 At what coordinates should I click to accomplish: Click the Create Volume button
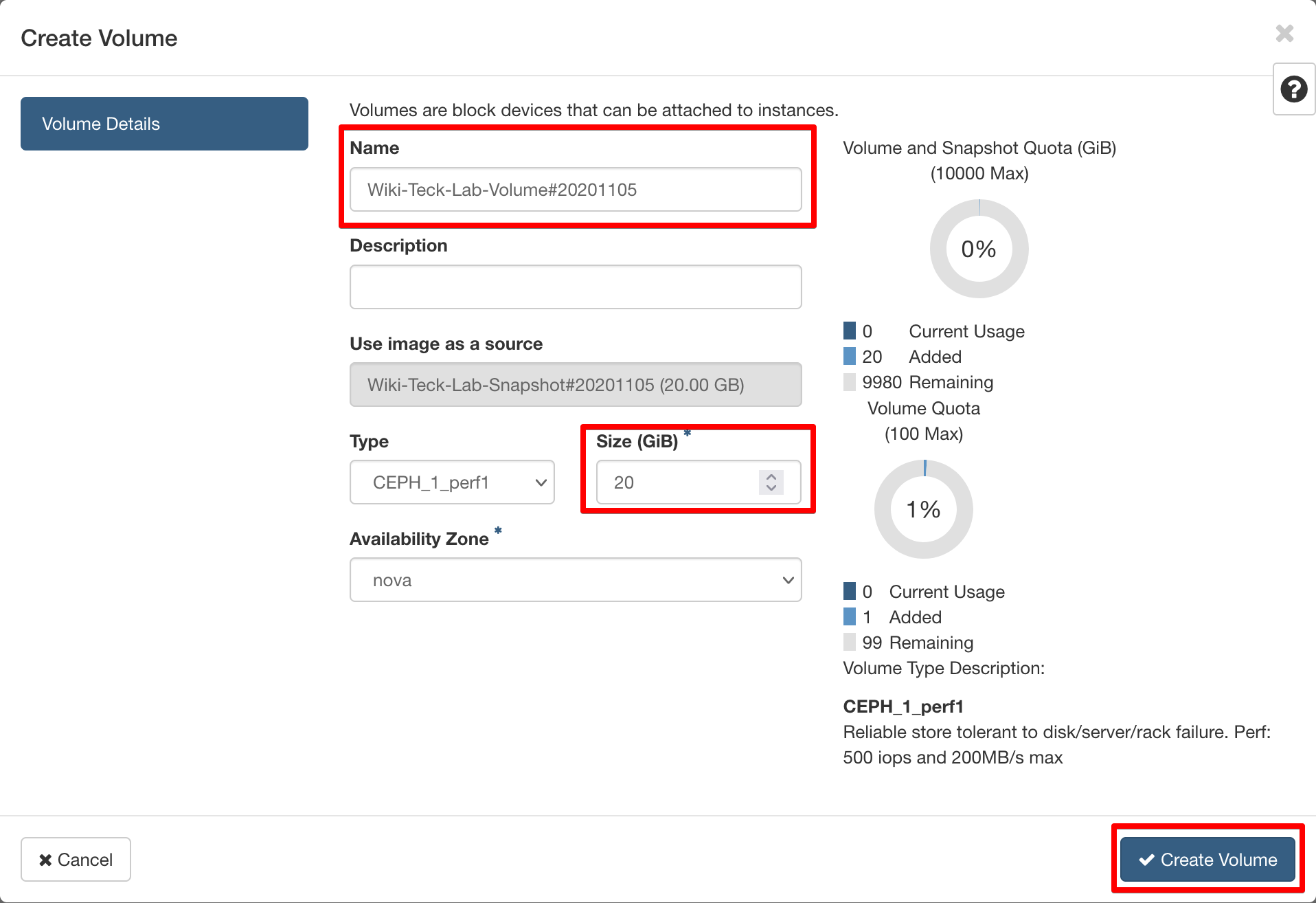(x=1207, y=859)
